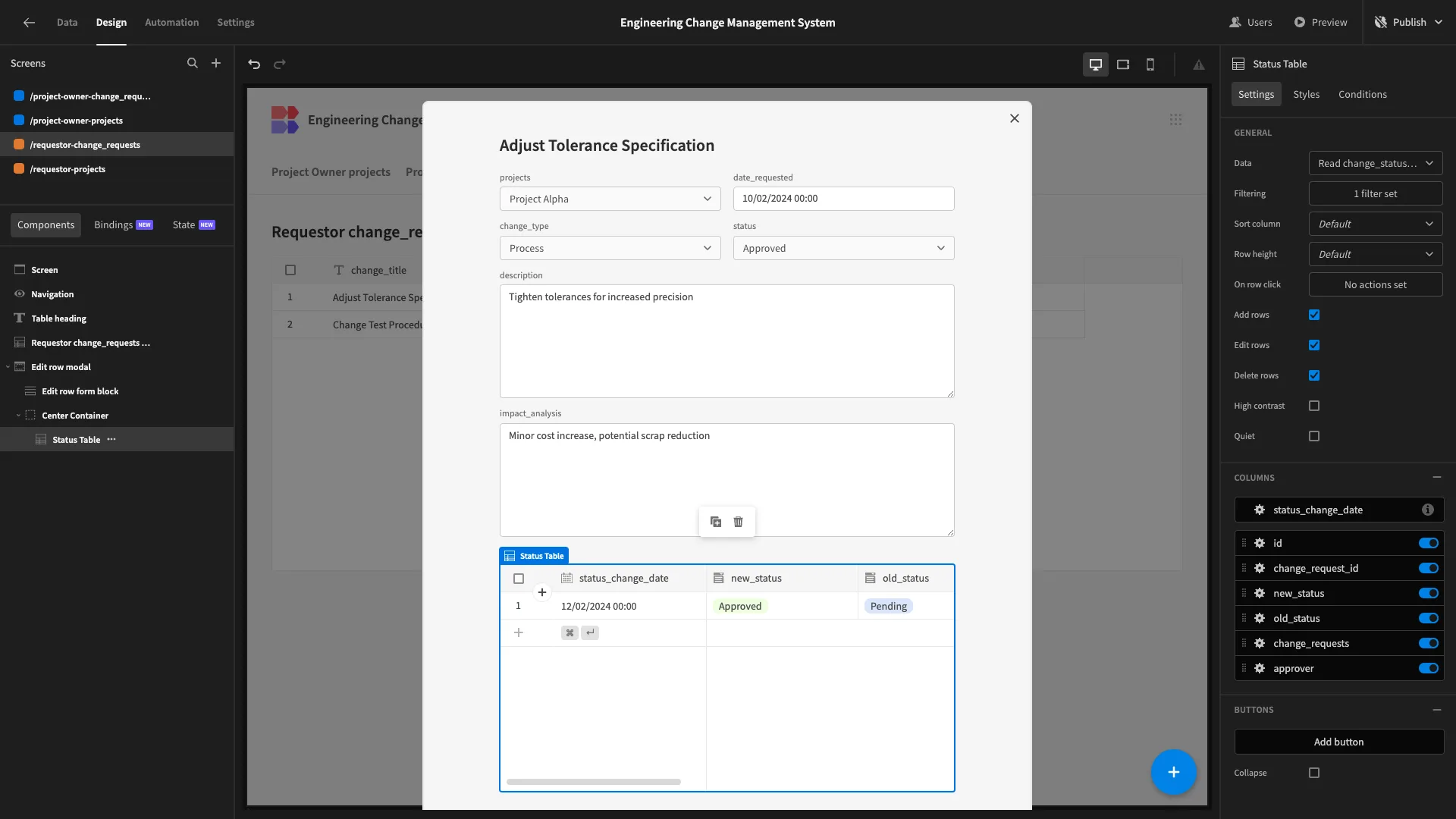Switch to desktop preview icon
The image size is (1456, 819).
point(1095,64)
